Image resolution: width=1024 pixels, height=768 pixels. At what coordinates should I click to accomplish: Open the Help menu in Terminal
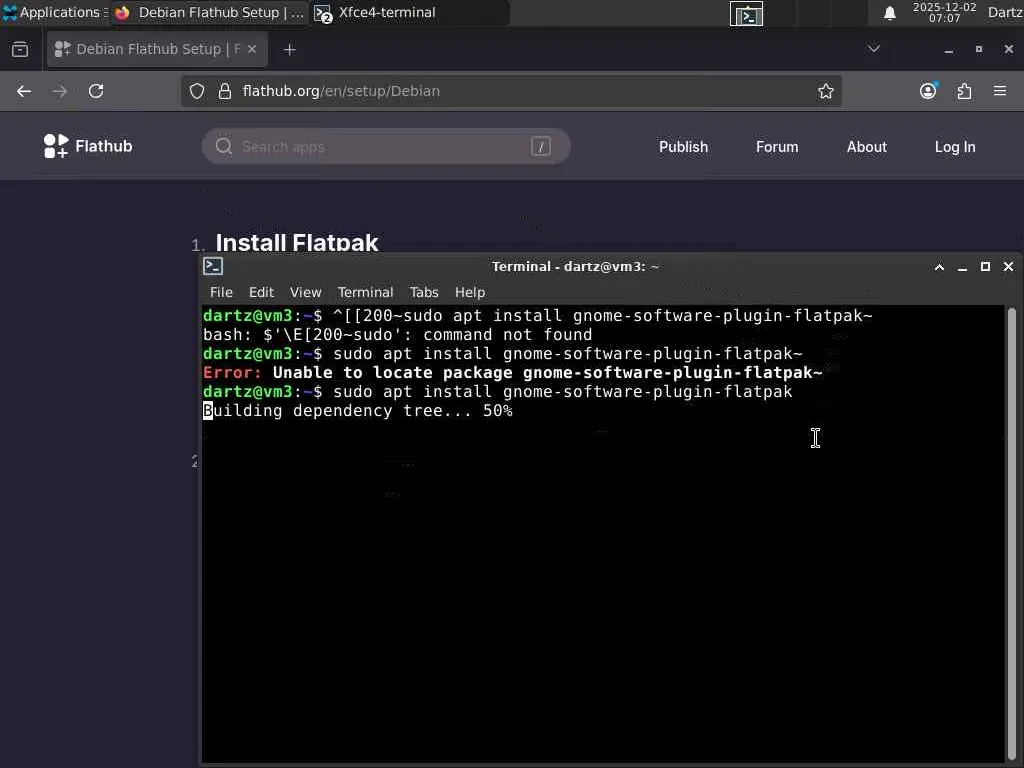(x=470, y=293)
